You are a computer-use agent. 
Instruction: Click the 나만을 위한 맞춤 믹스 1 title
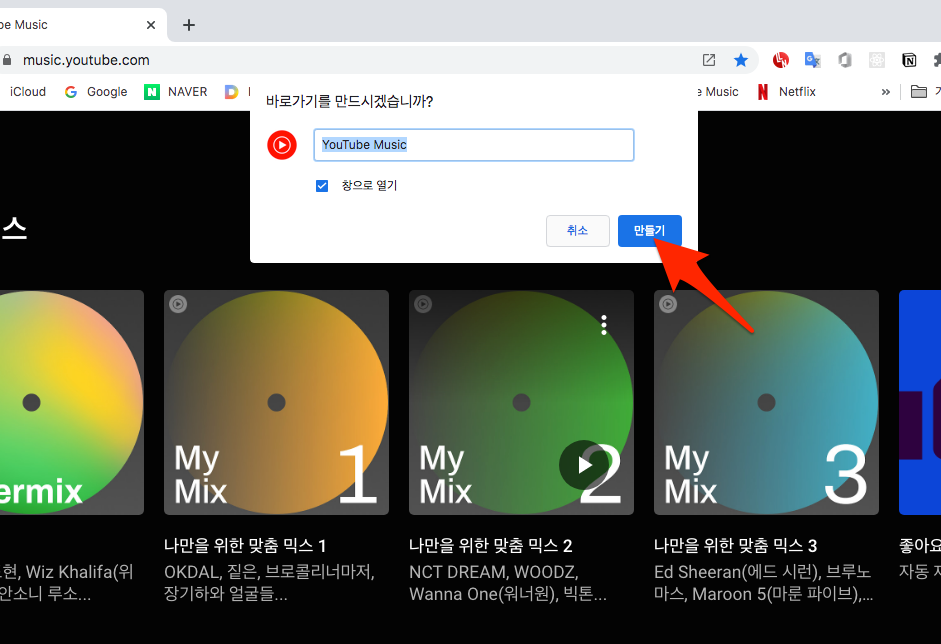(245, 546)
